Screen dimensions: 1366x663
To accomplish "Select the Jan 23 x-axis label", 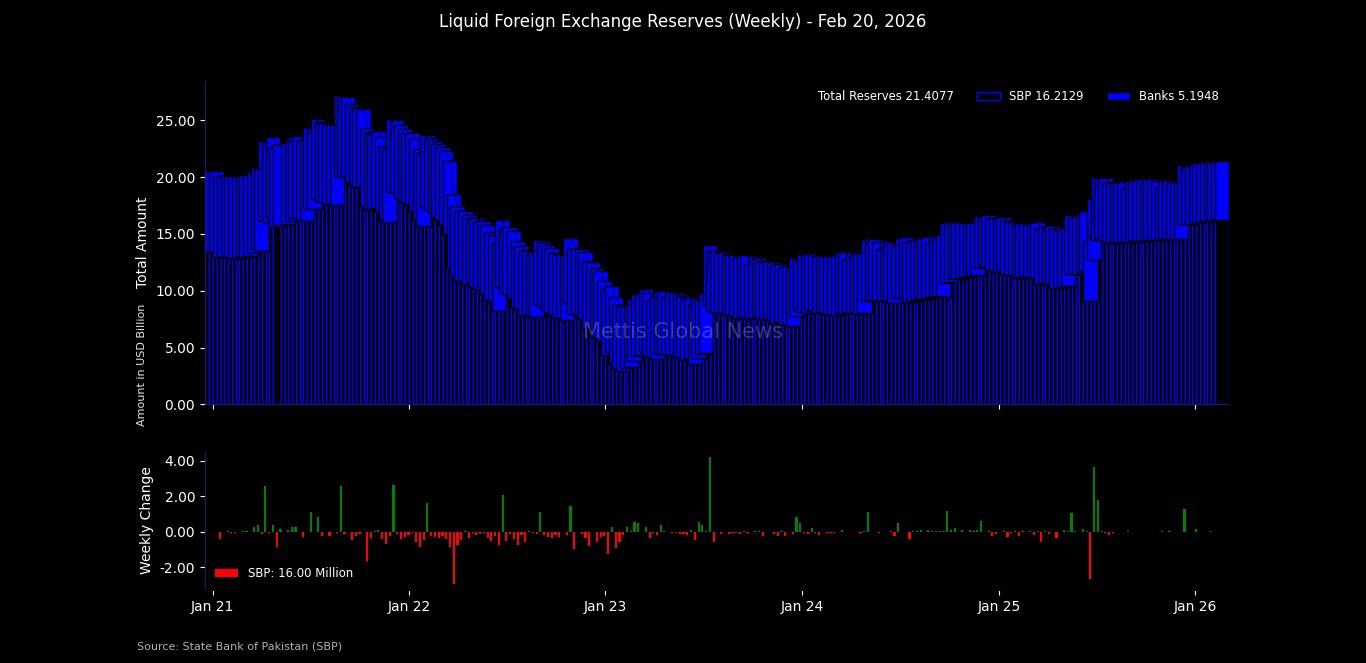I will [x=605, y=606].
